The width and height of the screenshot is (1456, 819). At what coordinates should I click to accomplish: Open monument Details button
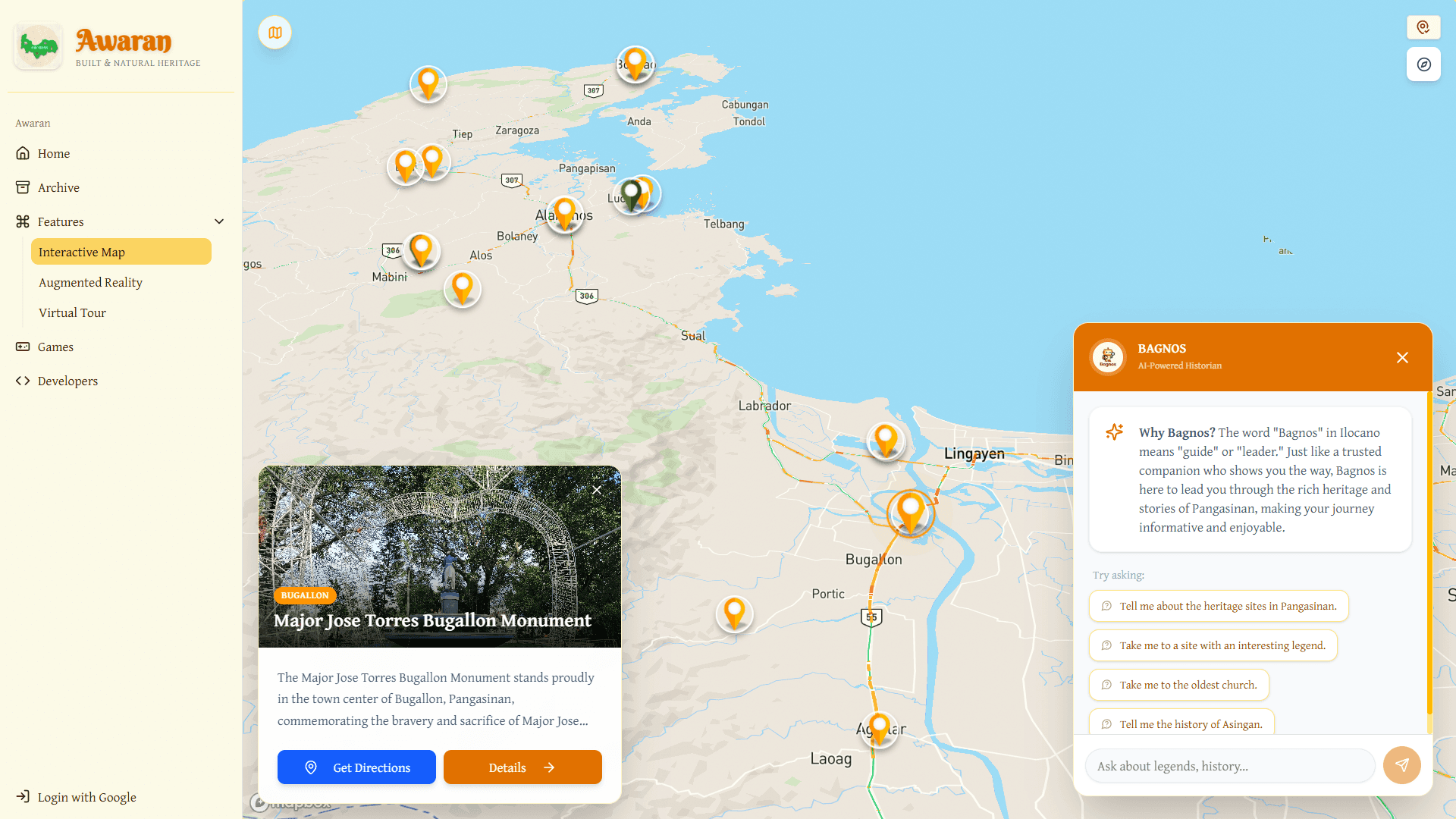(x=522, y=767)
